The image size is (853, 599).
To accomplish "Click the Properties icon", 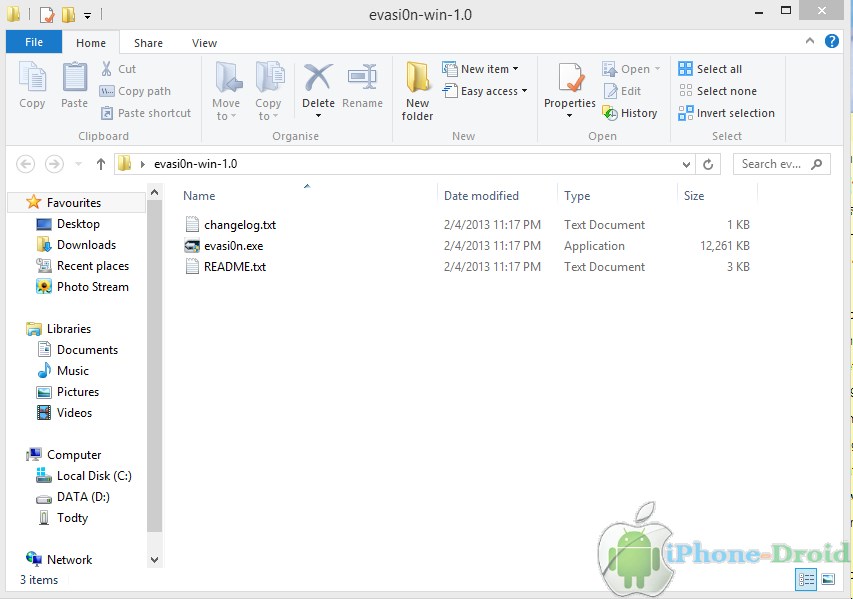I will [570, 79].
